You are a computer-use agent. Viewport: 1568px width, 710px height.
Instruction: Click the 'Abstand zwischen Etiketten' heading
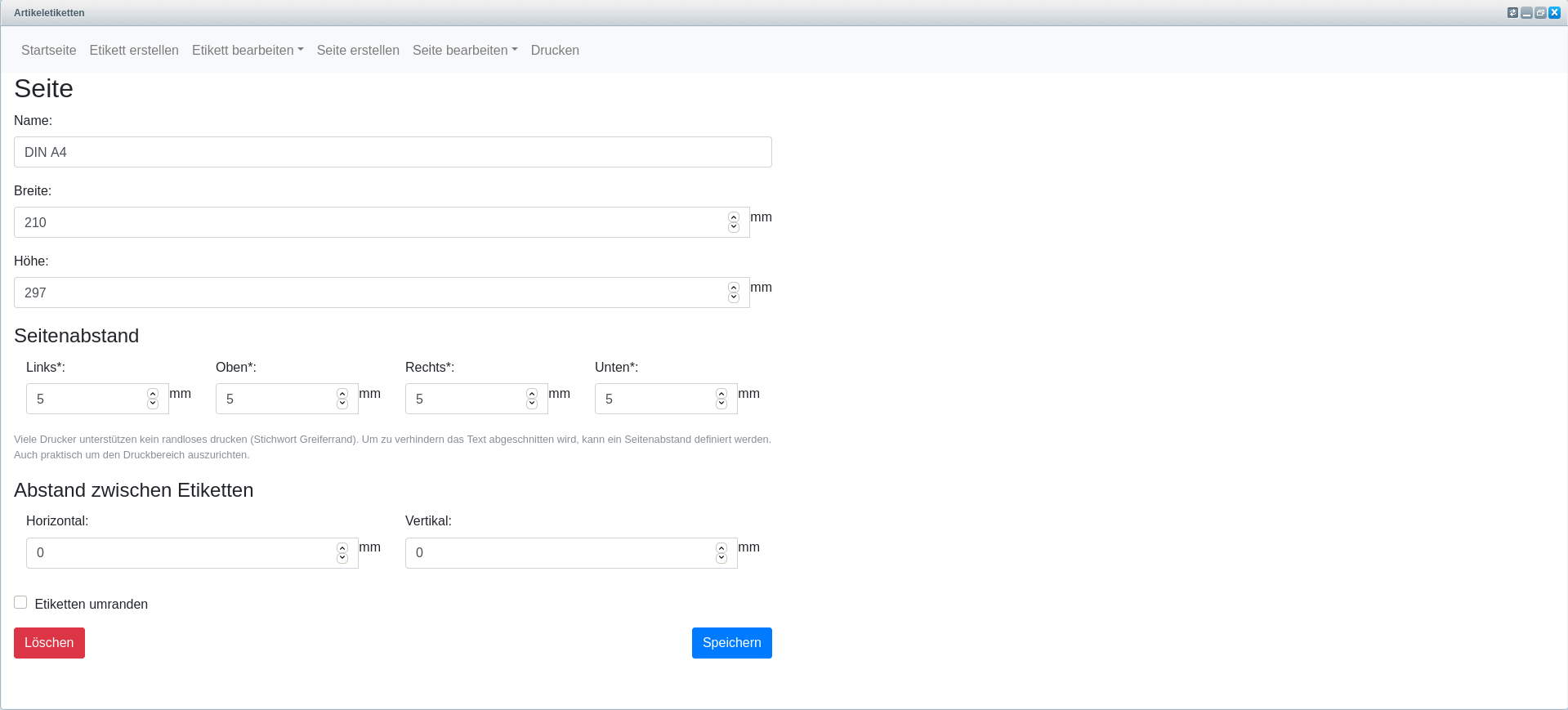click(134, 490)
